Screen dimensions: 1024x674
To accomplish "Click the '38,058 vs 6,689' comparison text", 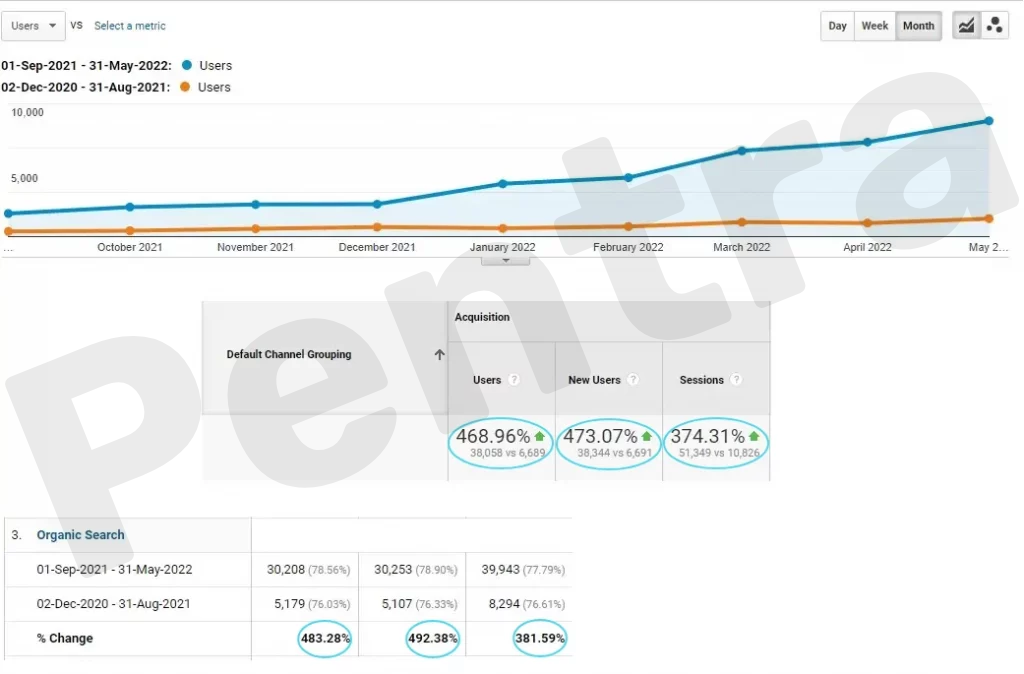I will 507,453.
